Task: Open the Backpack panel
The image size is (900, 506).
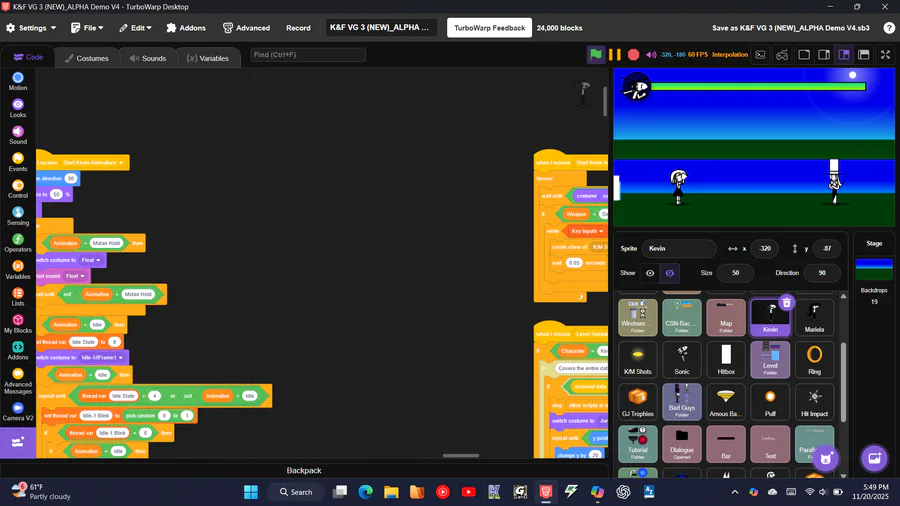Action: tap(304, 470)
